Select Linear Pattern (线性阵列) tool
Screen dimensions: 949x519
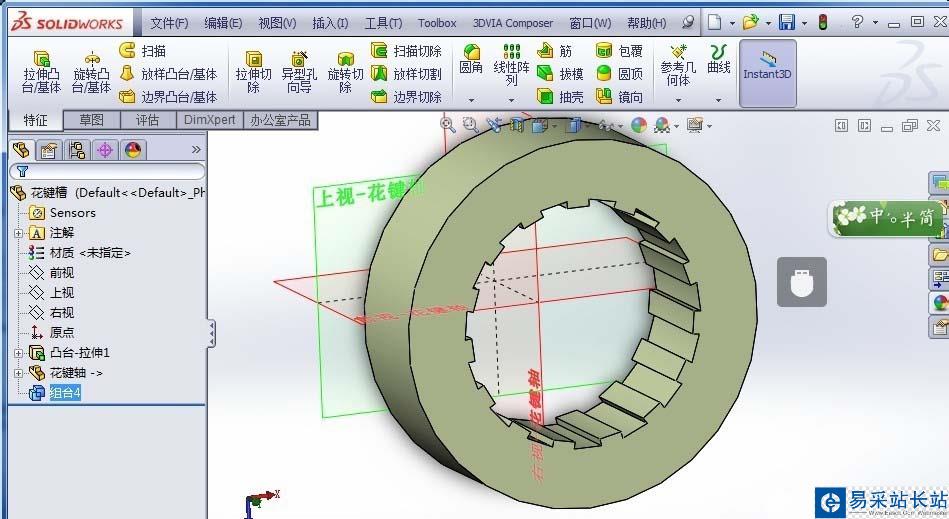511,64
